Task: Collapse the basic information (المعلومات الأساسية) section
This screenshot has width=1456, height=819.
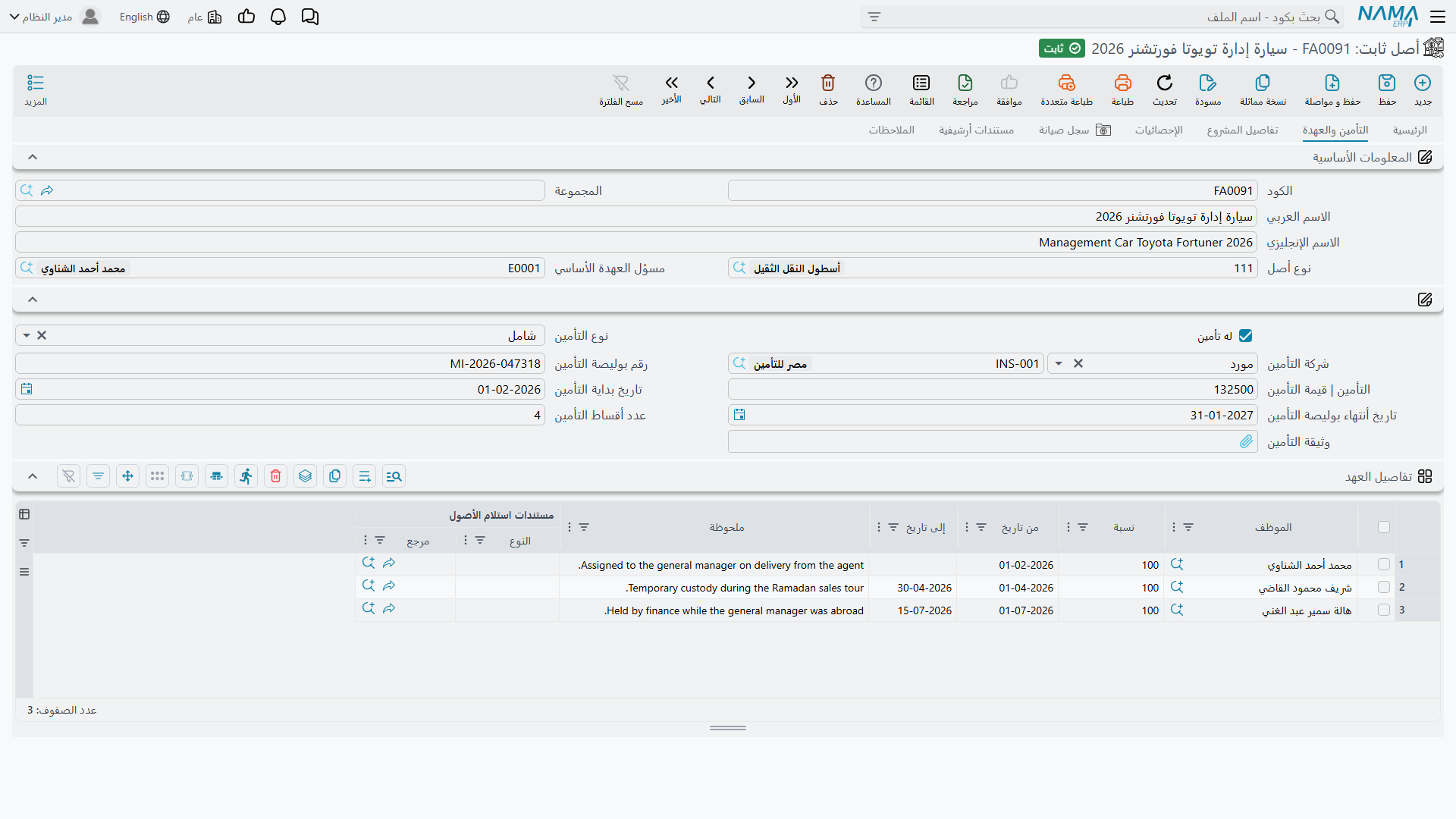Action: tap(33, 157)
